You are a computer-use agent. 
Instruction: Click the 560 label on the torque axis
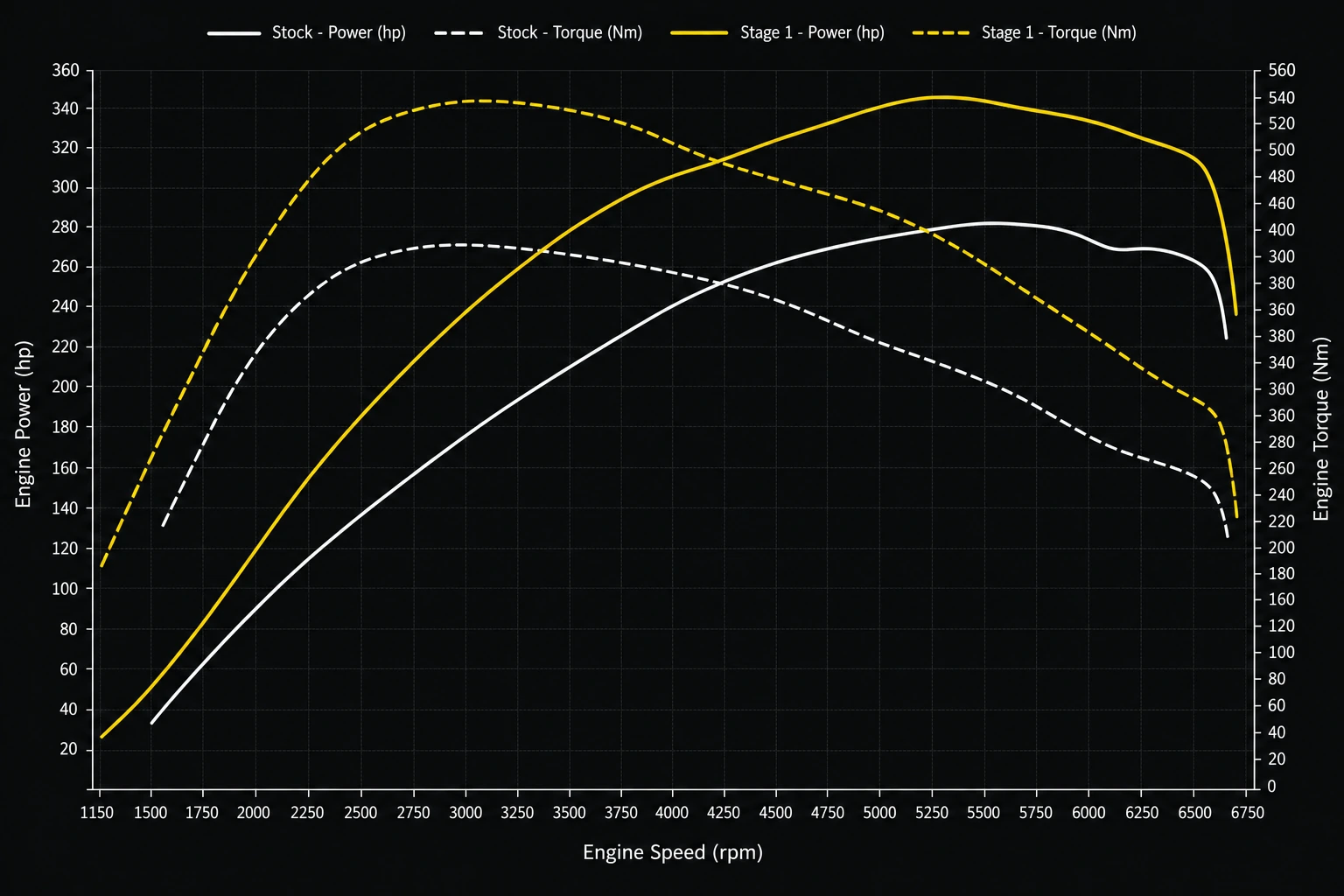click(1282, 70)
